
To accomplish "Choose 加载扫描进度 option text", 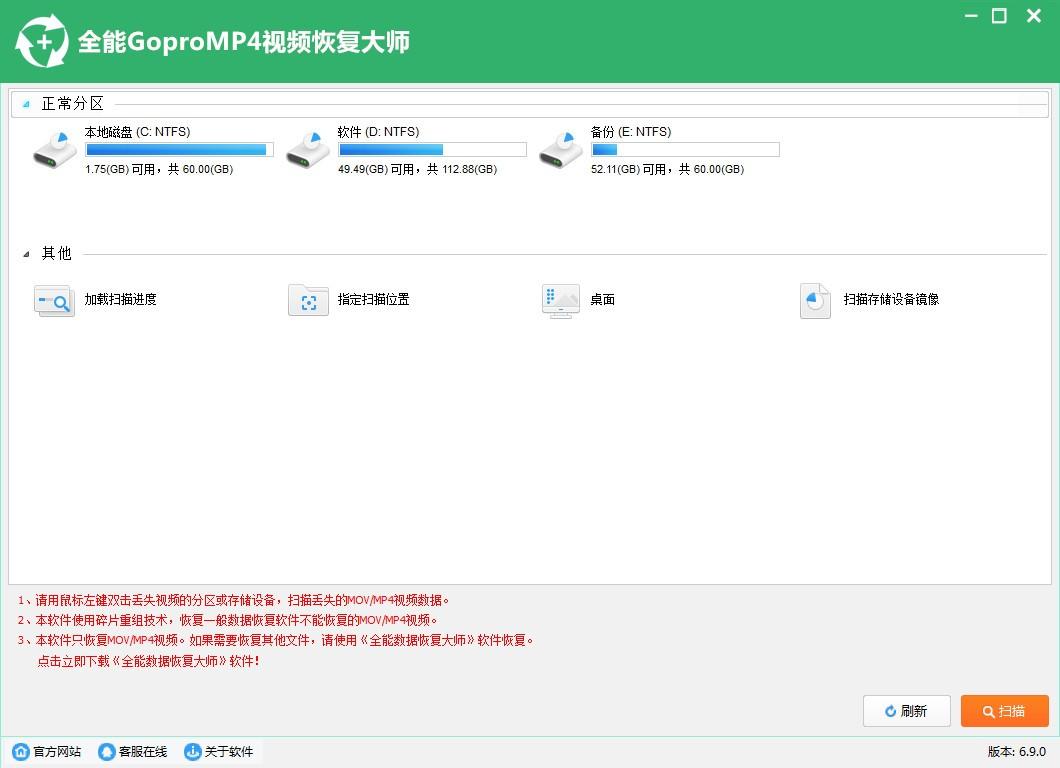I will (120, 299).
